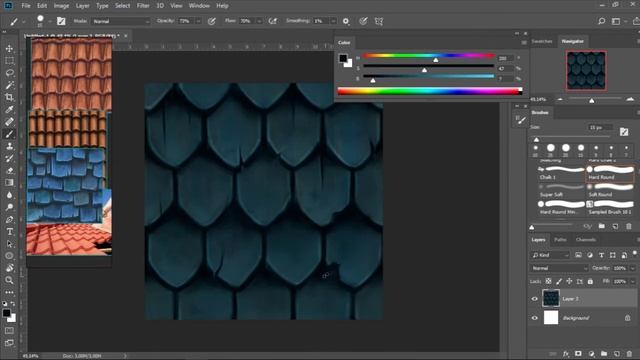Choose the Chalk 1 brush preset

click(562, 173)
